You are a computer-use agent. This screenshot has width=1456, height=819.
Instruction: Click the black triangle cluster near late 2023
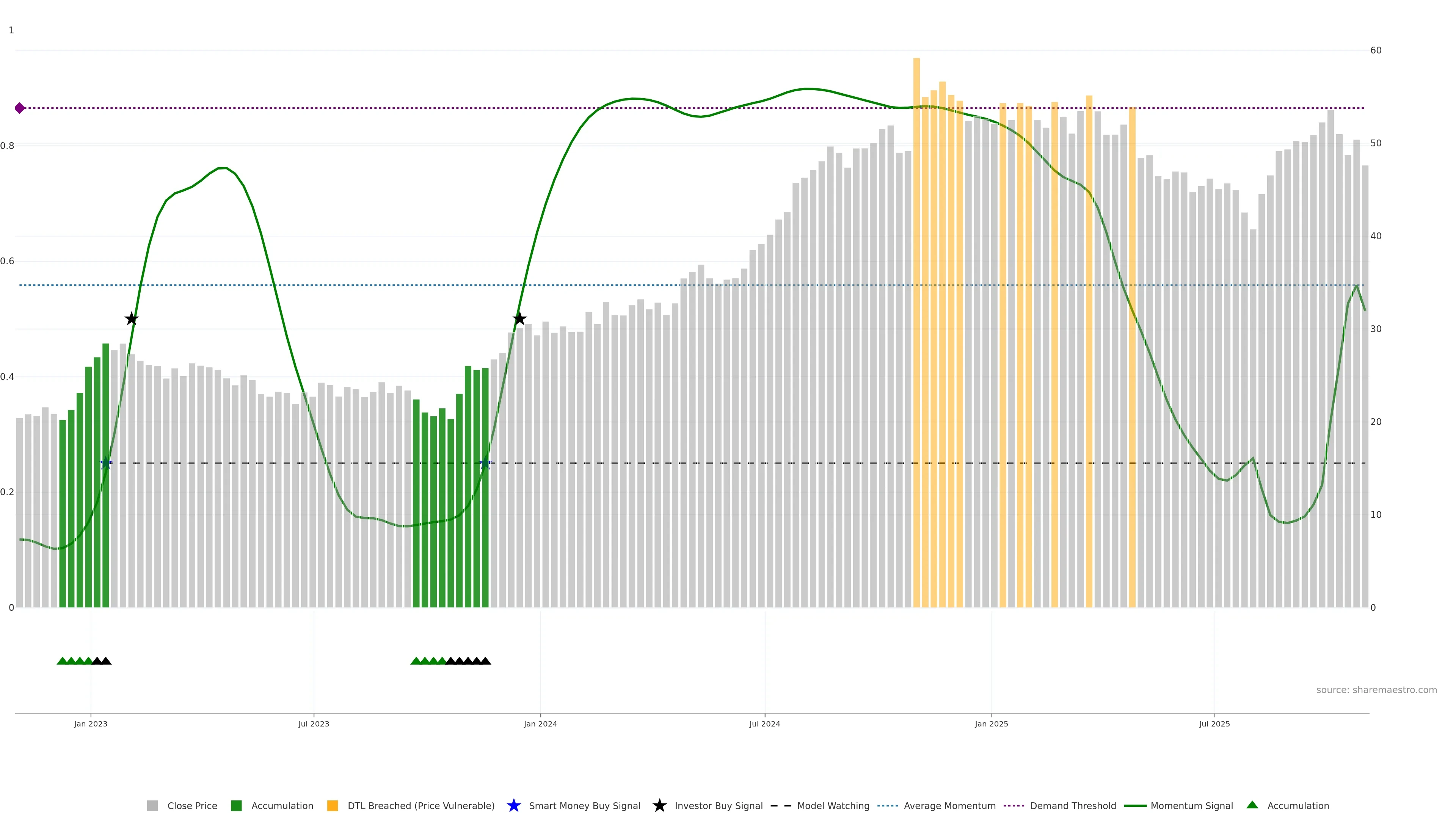(468, 661)
